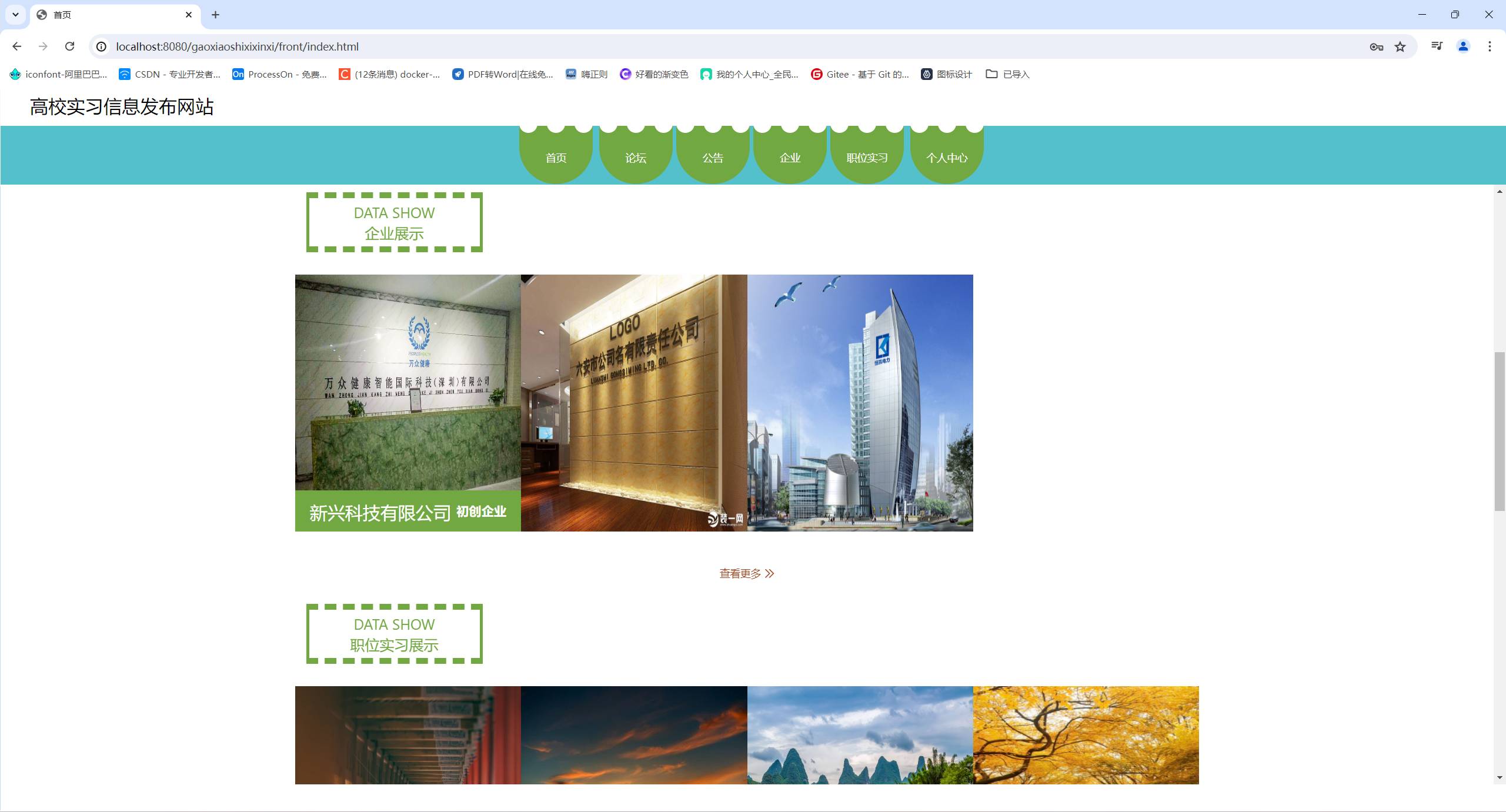
Task: Open the 职位实习 navigation item
Action: tap(867, 158)
